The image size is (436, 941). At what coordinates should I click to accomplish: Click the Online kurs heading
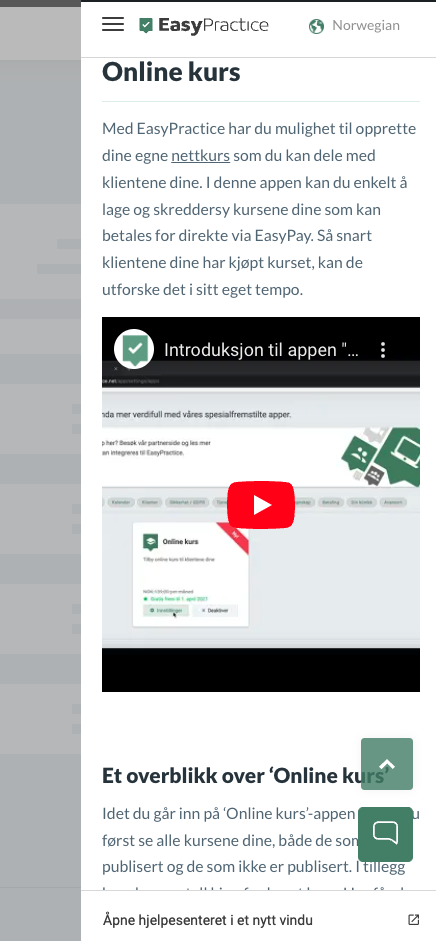(172, 73)
